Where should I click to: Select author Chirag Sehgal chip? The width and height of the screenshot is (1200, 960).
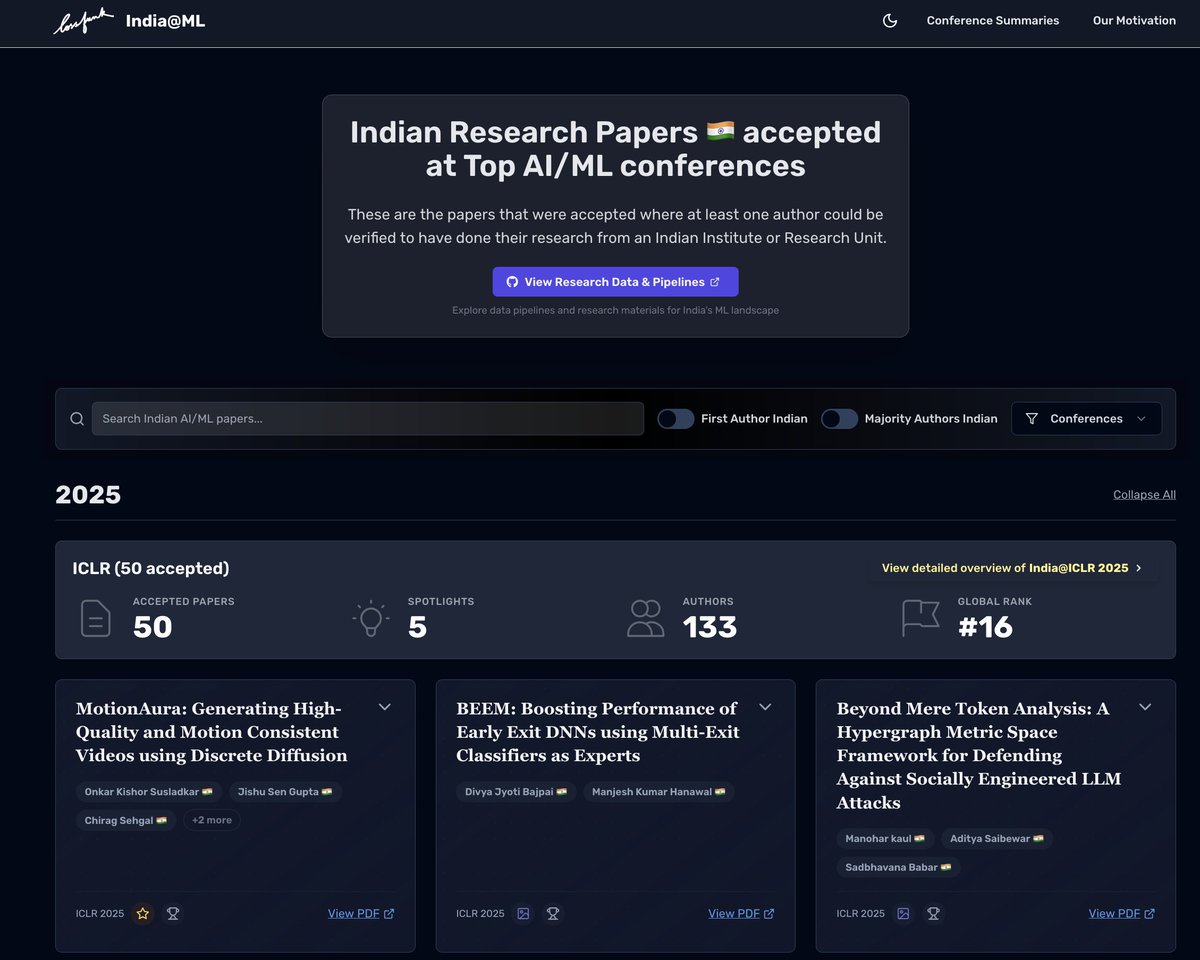126,820
